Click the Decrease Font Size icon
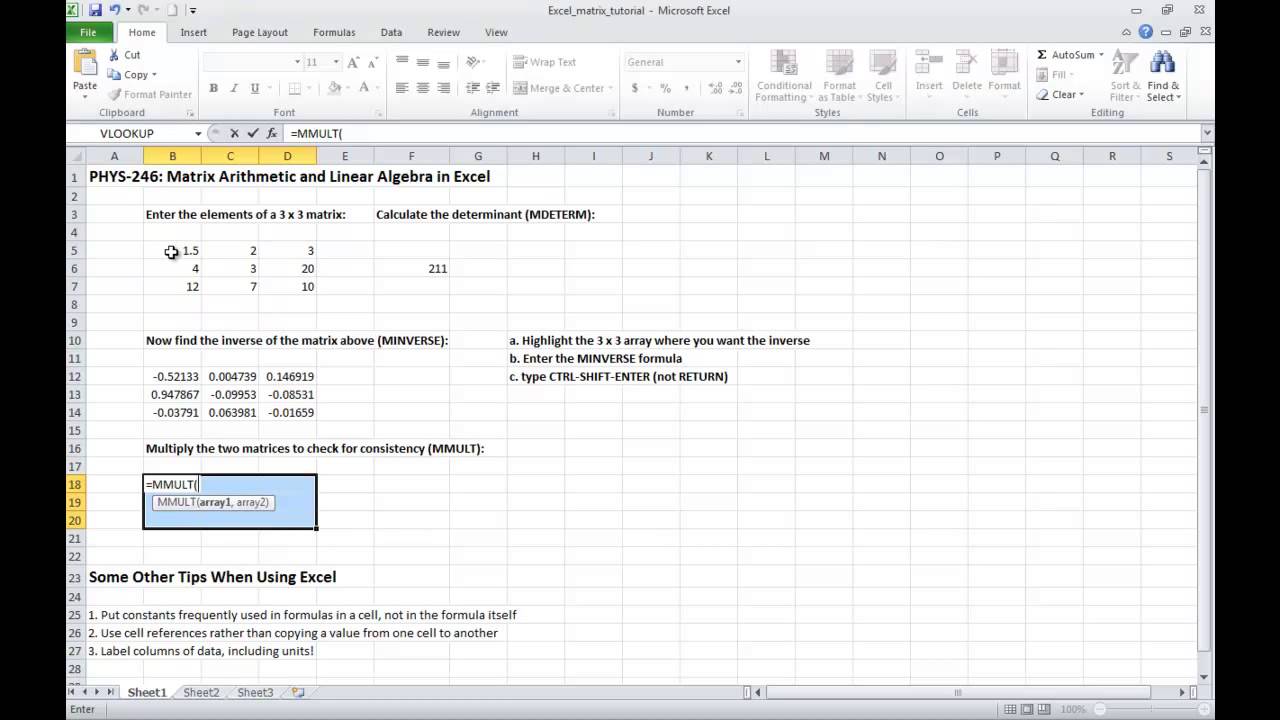1280x720 pixels. (x=372, y=62)
